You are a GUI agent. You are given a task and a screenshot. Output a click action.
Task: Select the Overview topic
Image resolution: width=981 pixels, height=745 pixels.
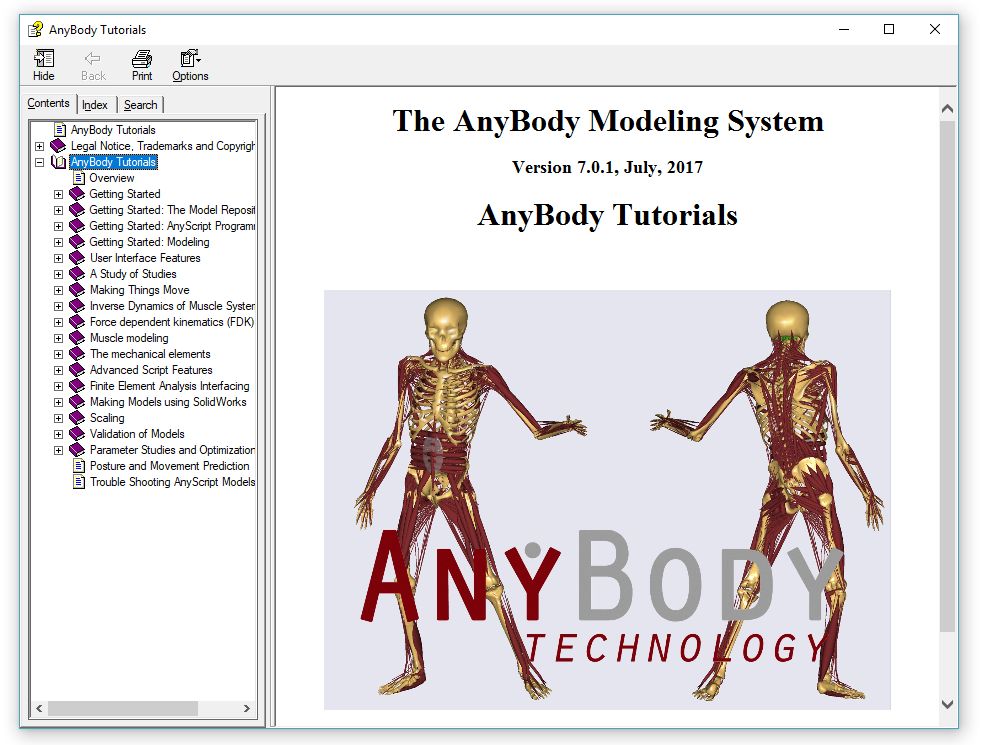click(x=111, y=178)
